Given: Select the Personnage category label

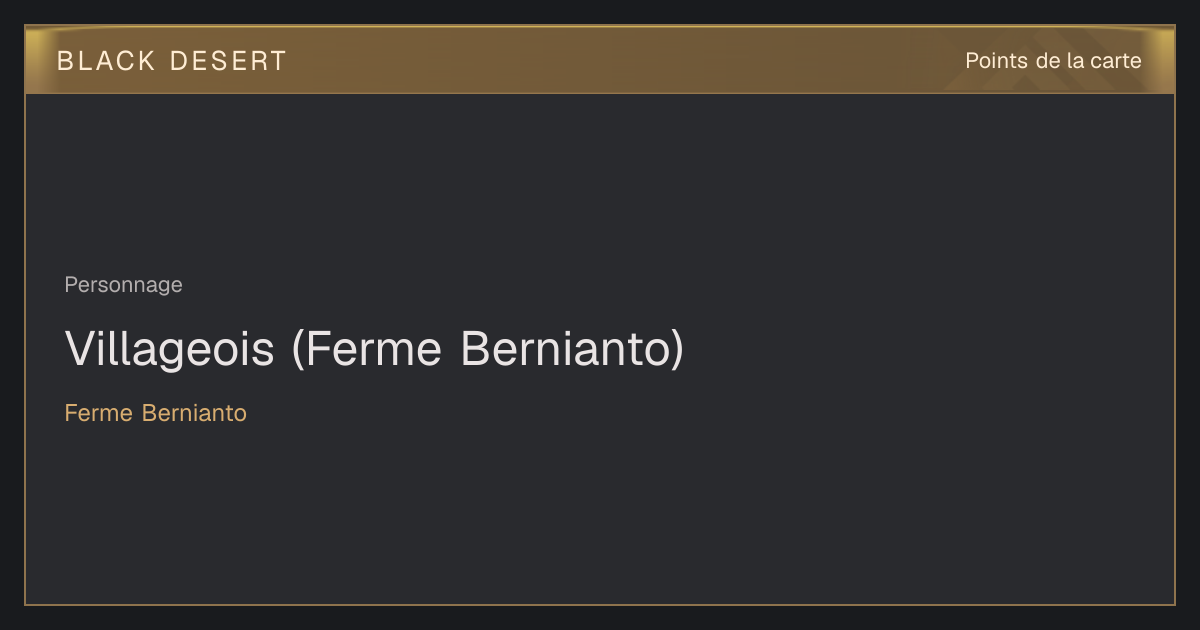Looking at the screenshot, I should [x=123, y=285].
